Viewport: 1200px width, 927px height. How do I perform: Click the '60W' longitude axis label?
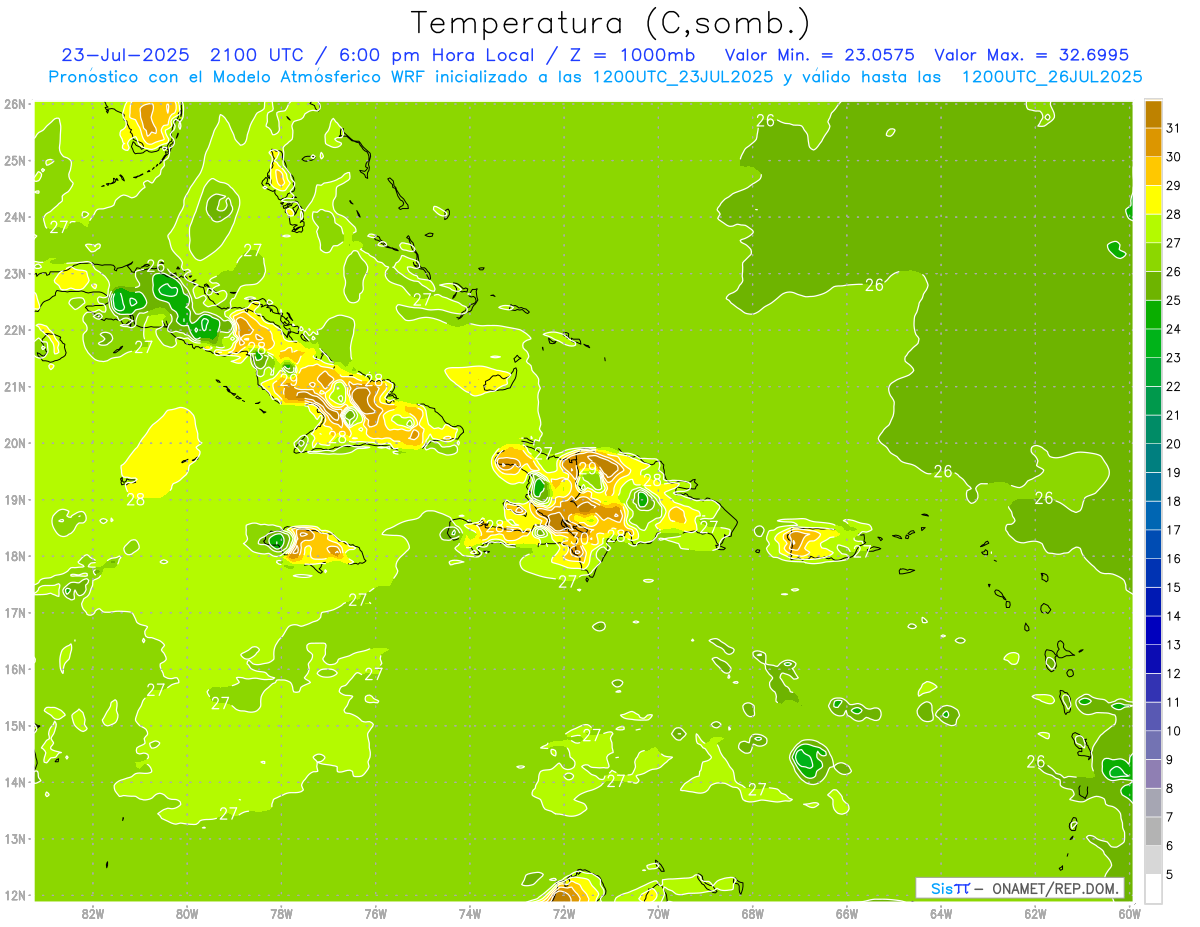(1129, 914)
